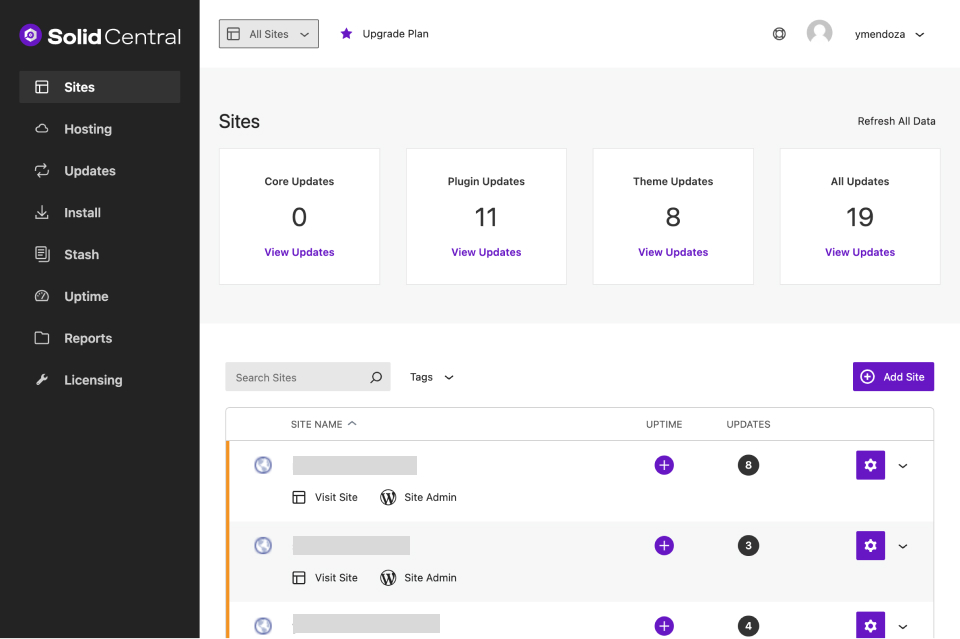
Task: Click the updates badge showing 3
Action: click(748, 545)
